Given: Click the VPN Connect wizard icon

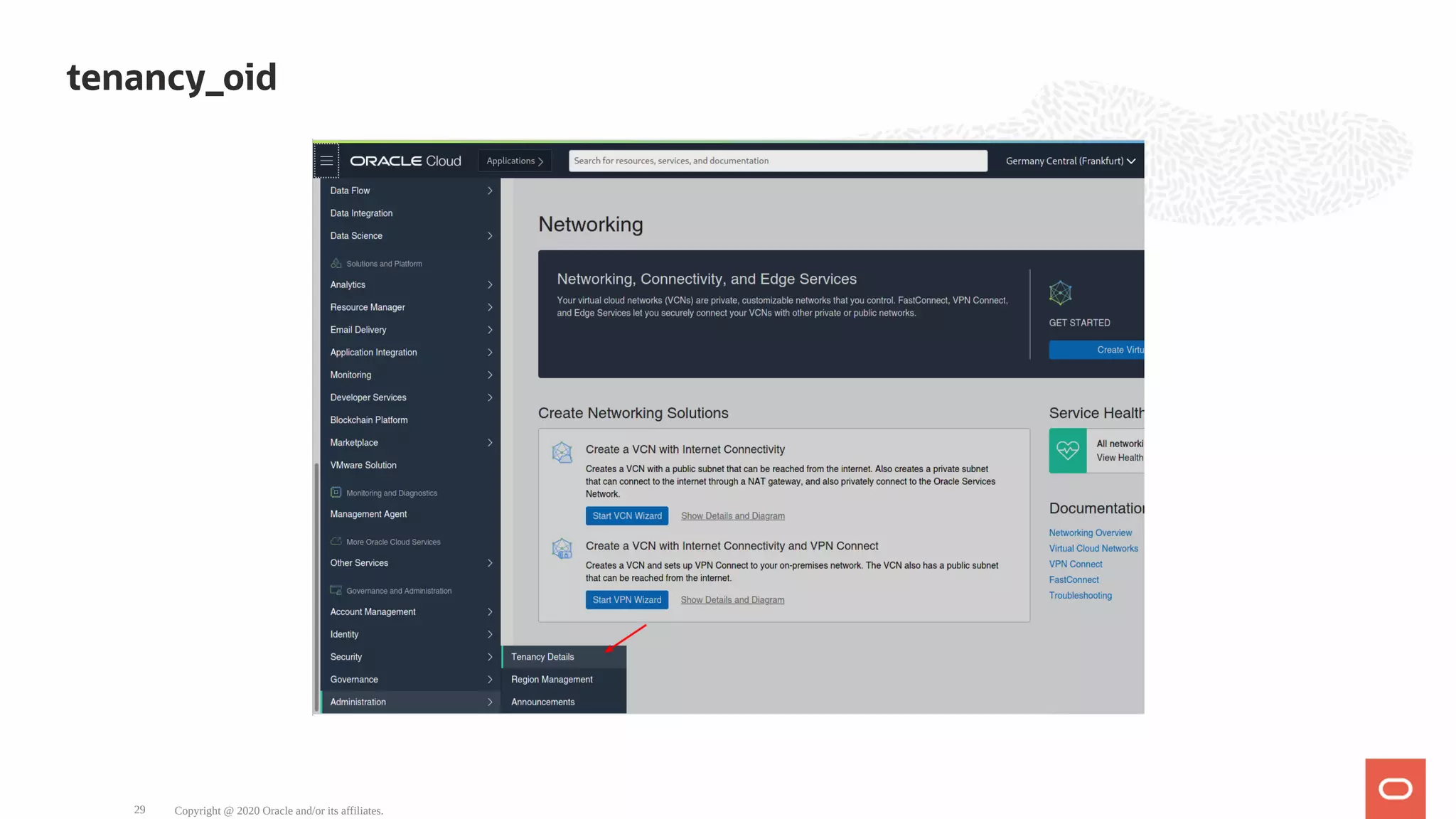Looking at the screenshot, I should pos(562,548).
